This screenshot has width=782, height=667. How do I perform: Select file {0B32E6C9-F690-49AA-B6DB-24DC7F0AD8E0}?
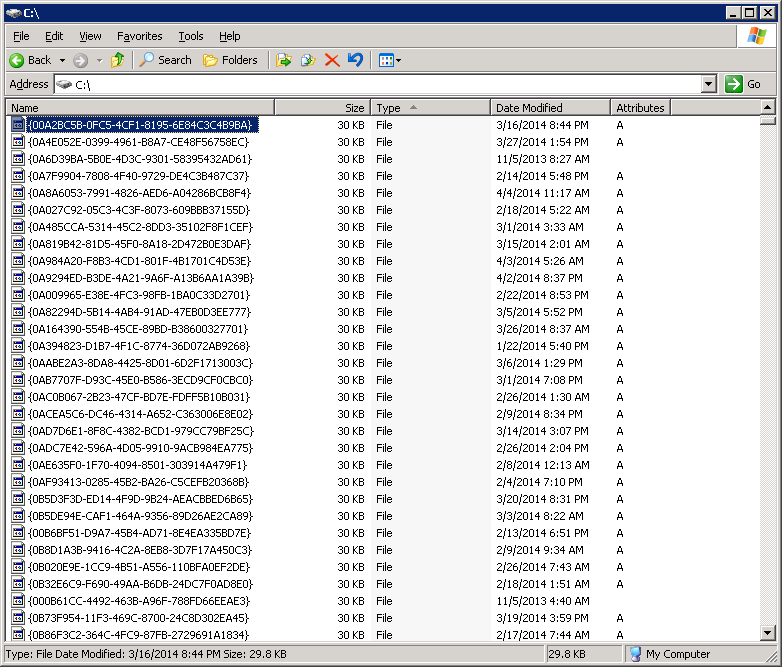click(140, 584)
